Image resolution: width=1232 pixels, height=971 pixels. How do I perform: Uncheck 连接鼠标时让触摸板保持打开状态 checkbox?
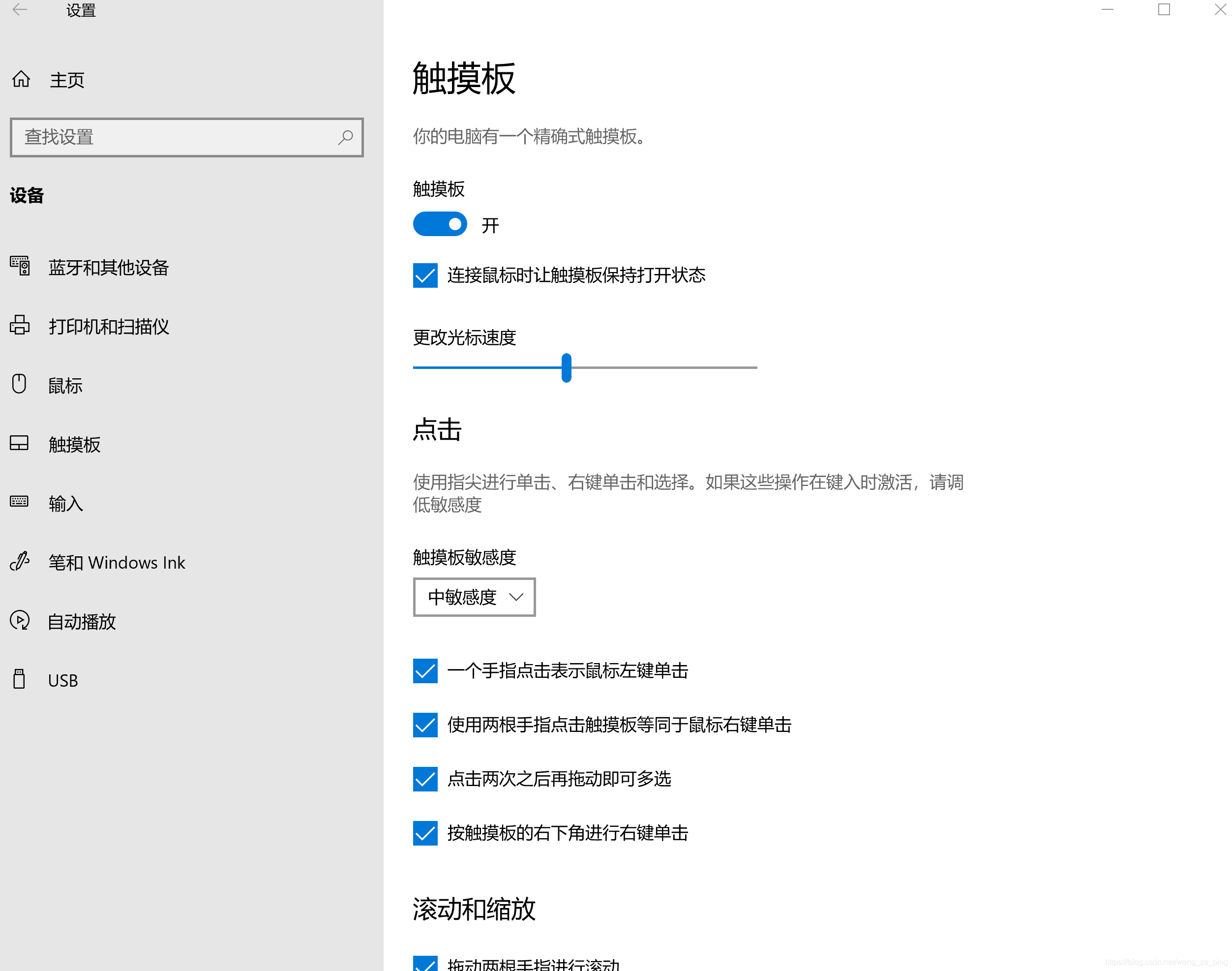pos(425,275)
